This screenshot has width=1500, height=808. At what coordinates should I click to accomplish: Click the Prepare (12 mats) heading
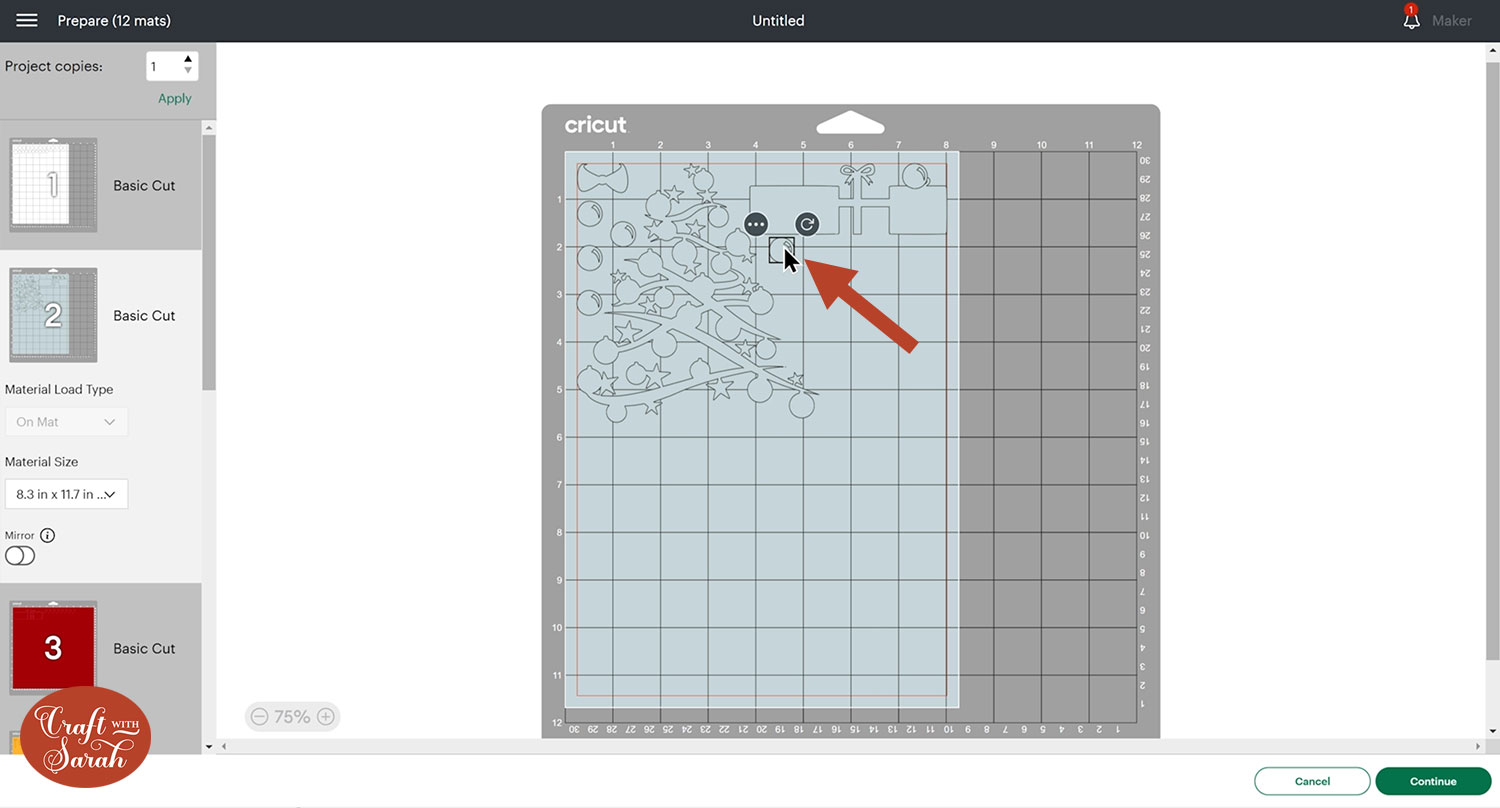pos(114,21)
